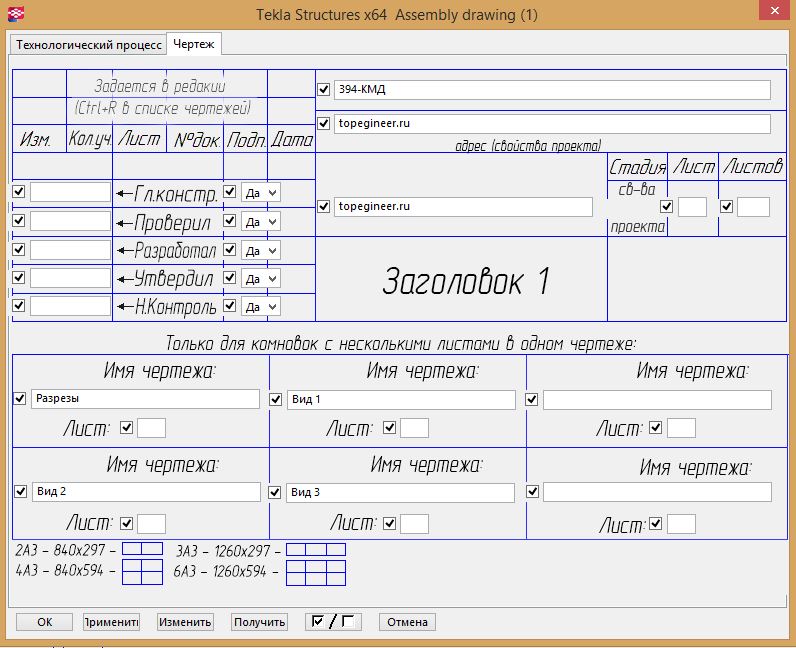Toggle the checkbox next to the Разрезы field

pyautogui.click(x=20, y=399)
